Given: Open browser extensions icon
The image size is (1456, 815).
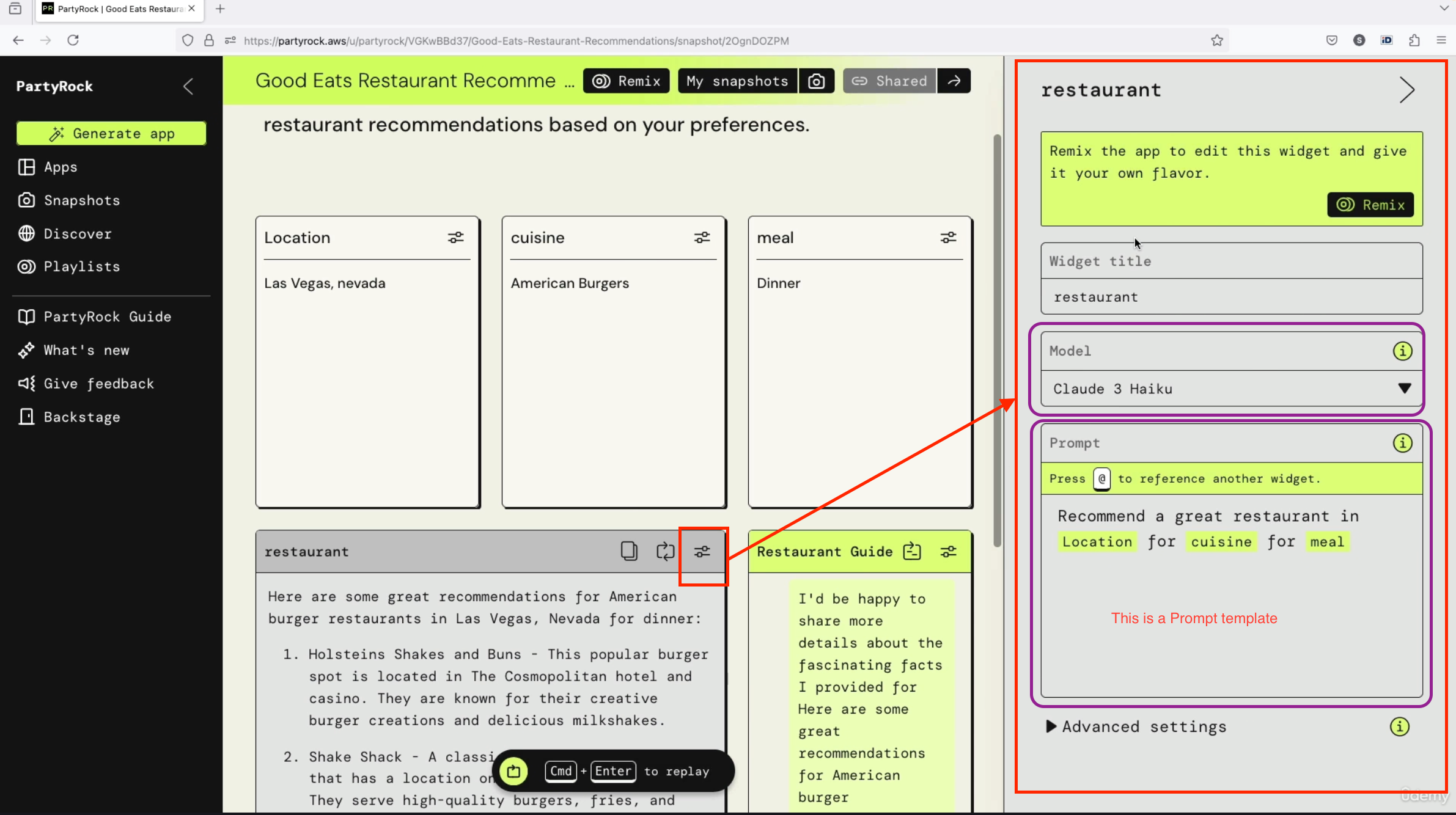Looking at the screenshot, I should tap(1414, 40).
